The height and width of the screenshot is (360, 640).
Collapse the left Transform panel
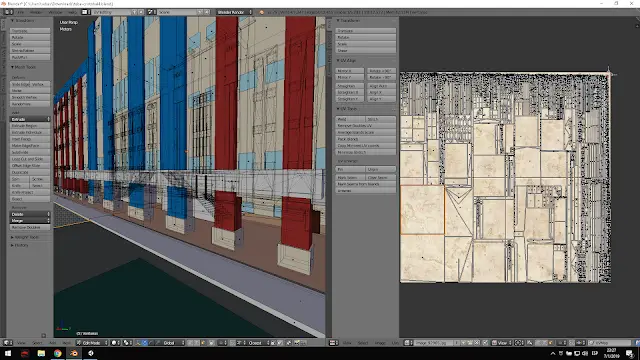click(x=24, y=20)
